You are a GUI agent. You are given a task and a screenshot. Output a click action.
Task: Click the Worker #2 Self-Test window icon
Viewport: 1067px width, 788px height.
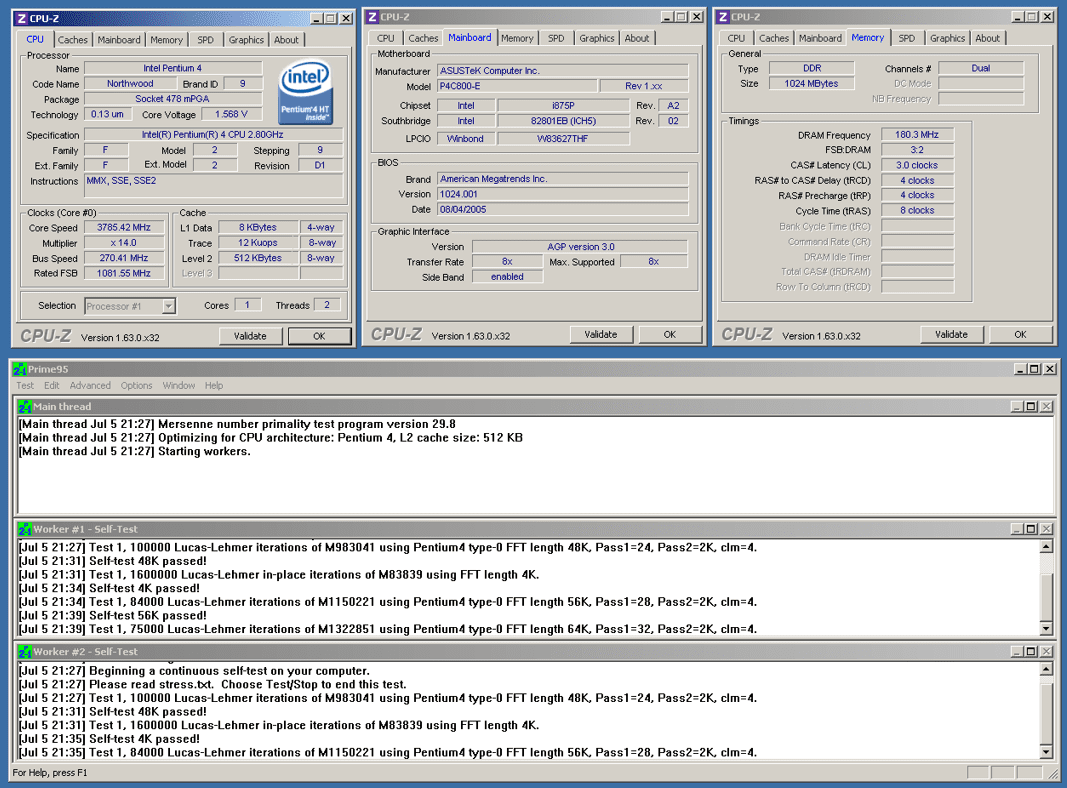click(x=25, y=651)
